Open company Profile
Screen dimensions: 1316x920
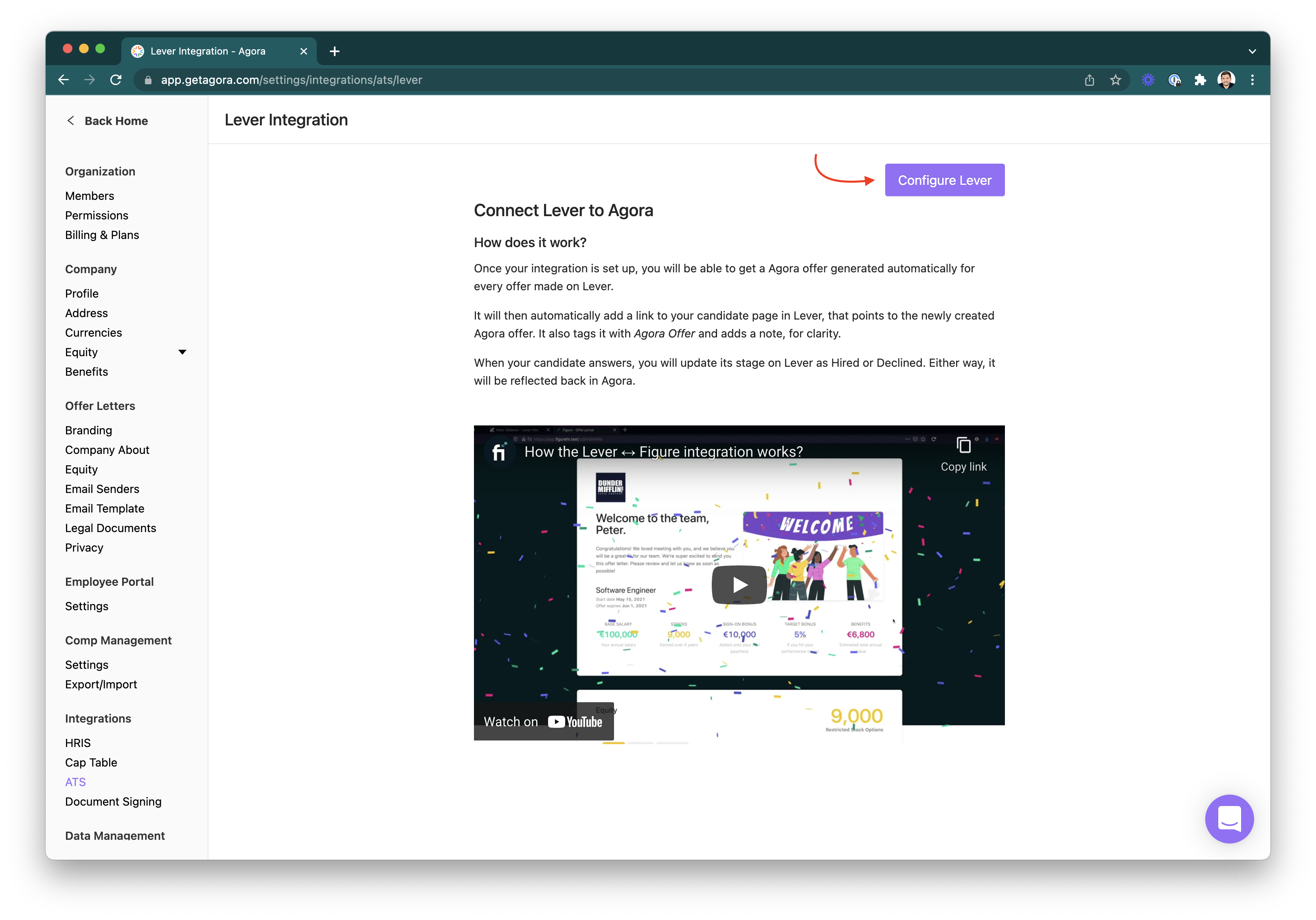coord(81,294)
